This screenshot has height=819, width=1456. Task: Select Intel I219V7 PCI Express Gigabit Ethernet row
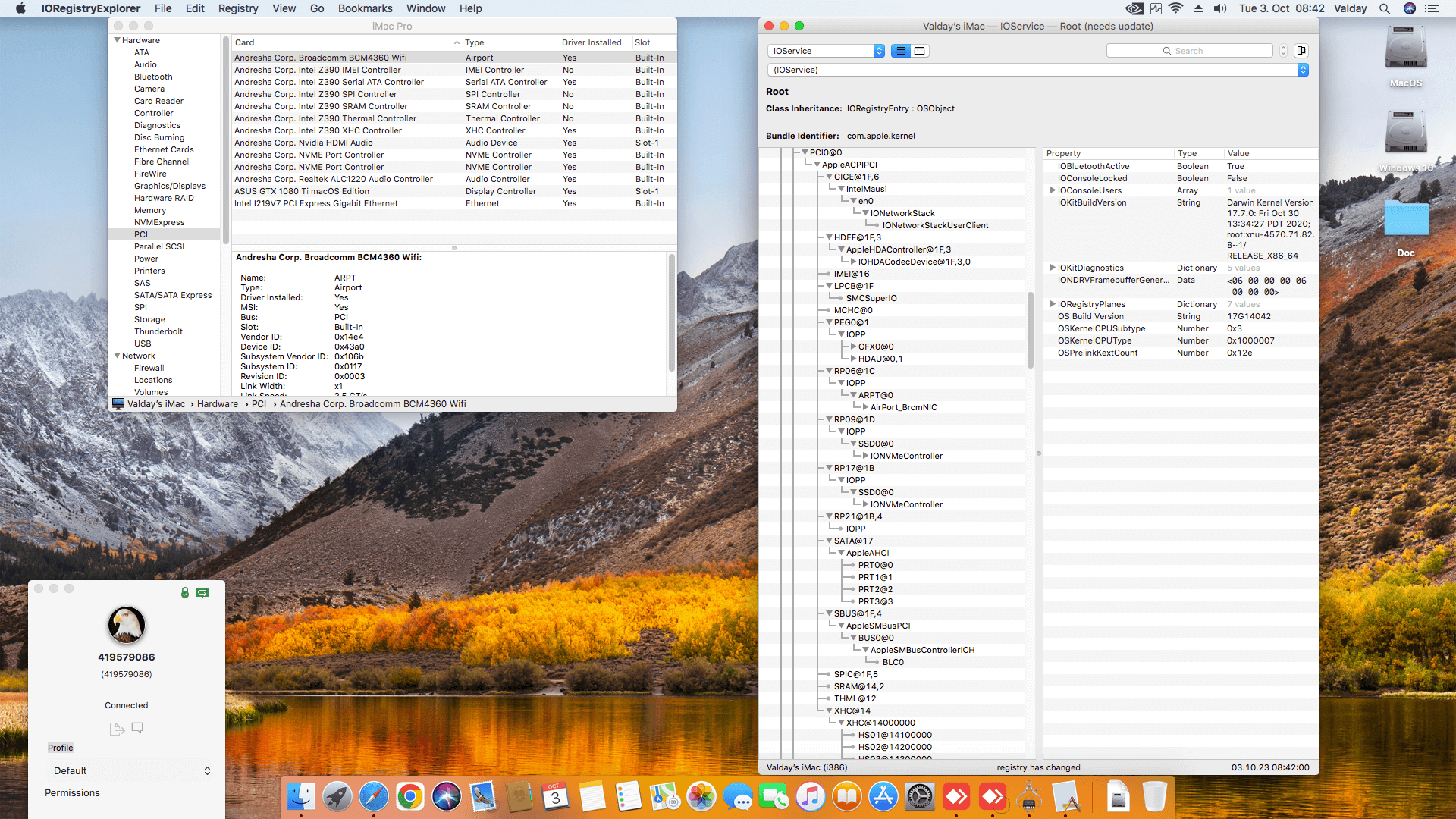click(453, 203)
